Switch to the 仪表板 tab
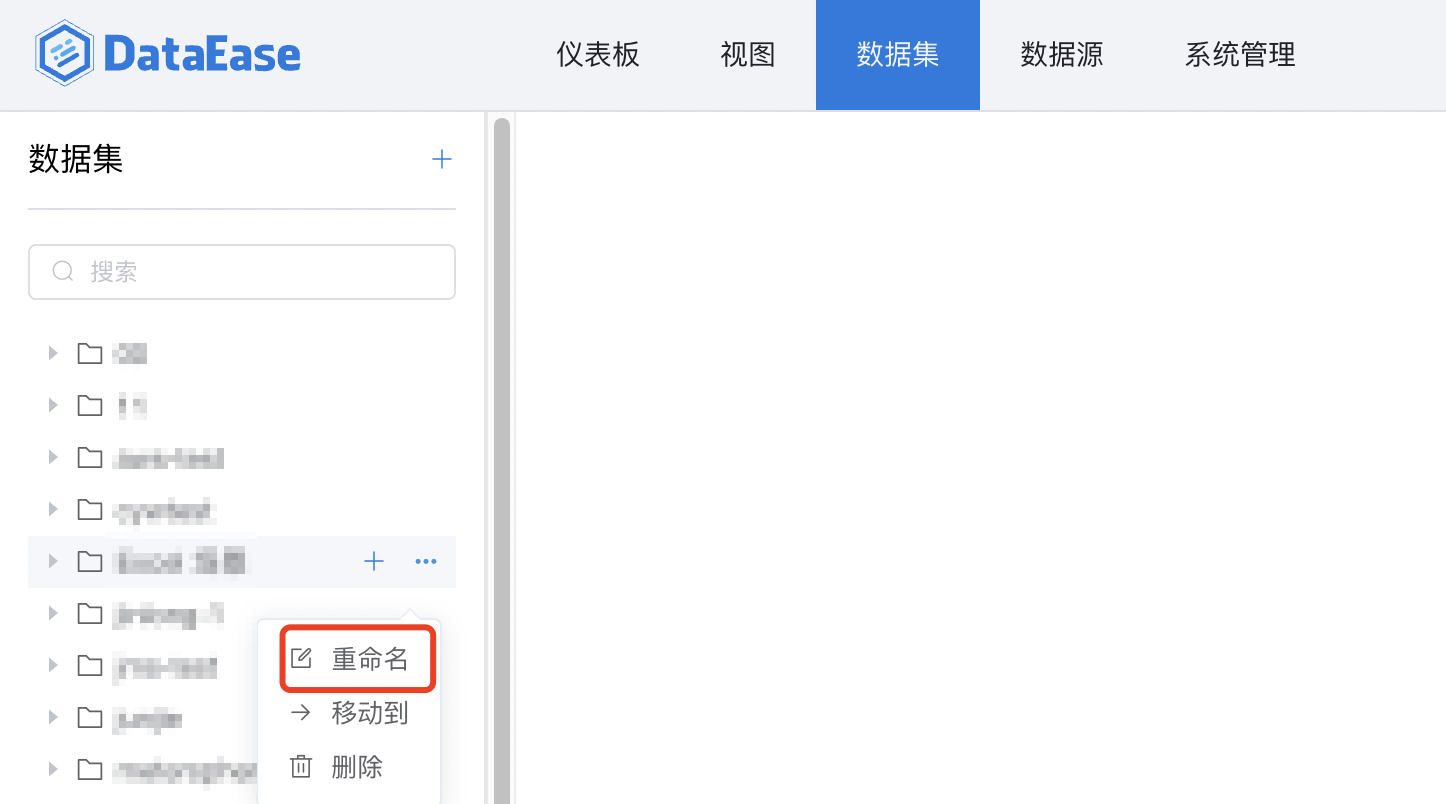Screen dimensions: 1446x804 pyautogui.click(x=597, y=55)
